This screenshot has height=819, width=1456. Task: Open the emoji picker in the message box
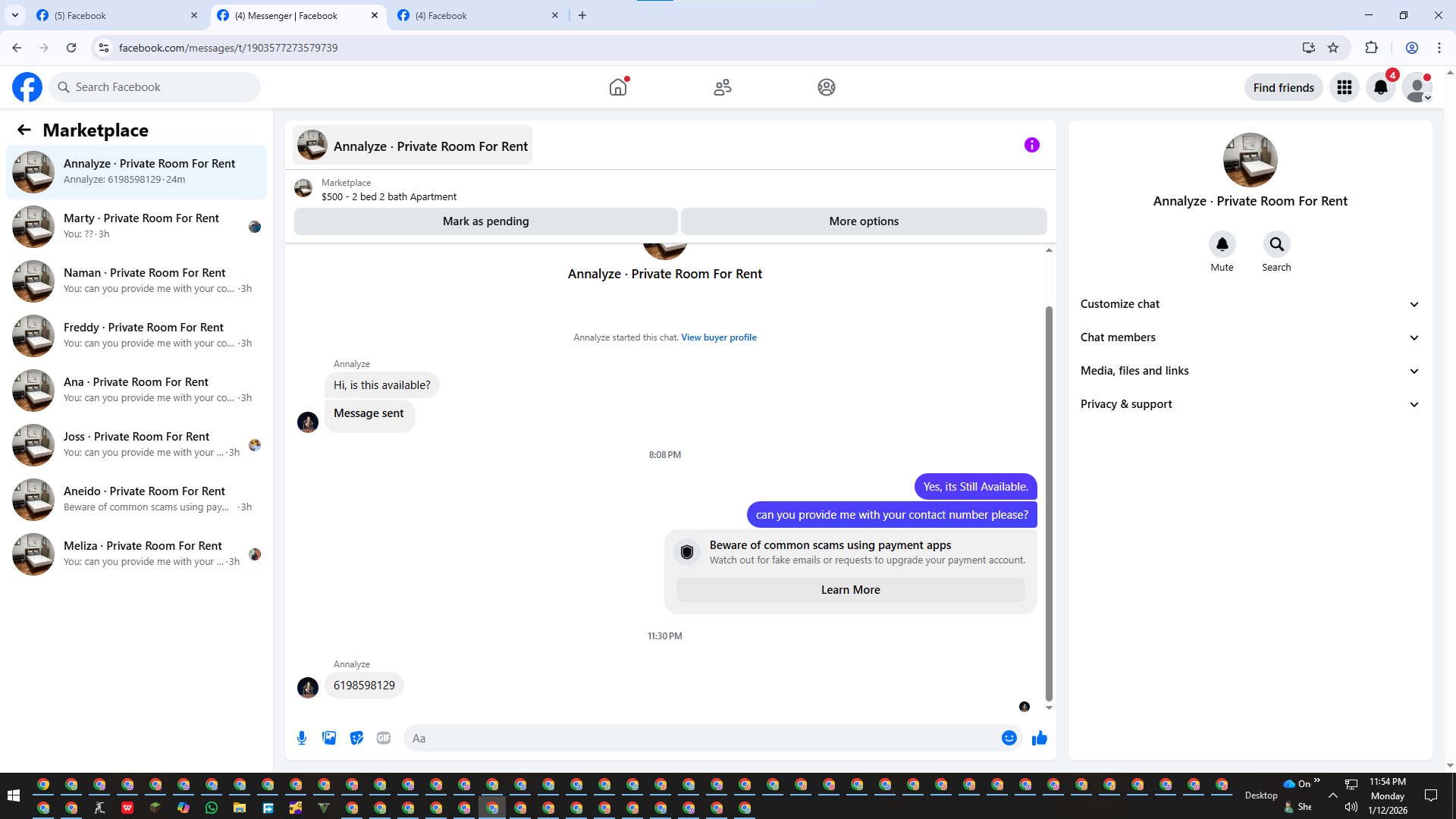[1009, 738]
